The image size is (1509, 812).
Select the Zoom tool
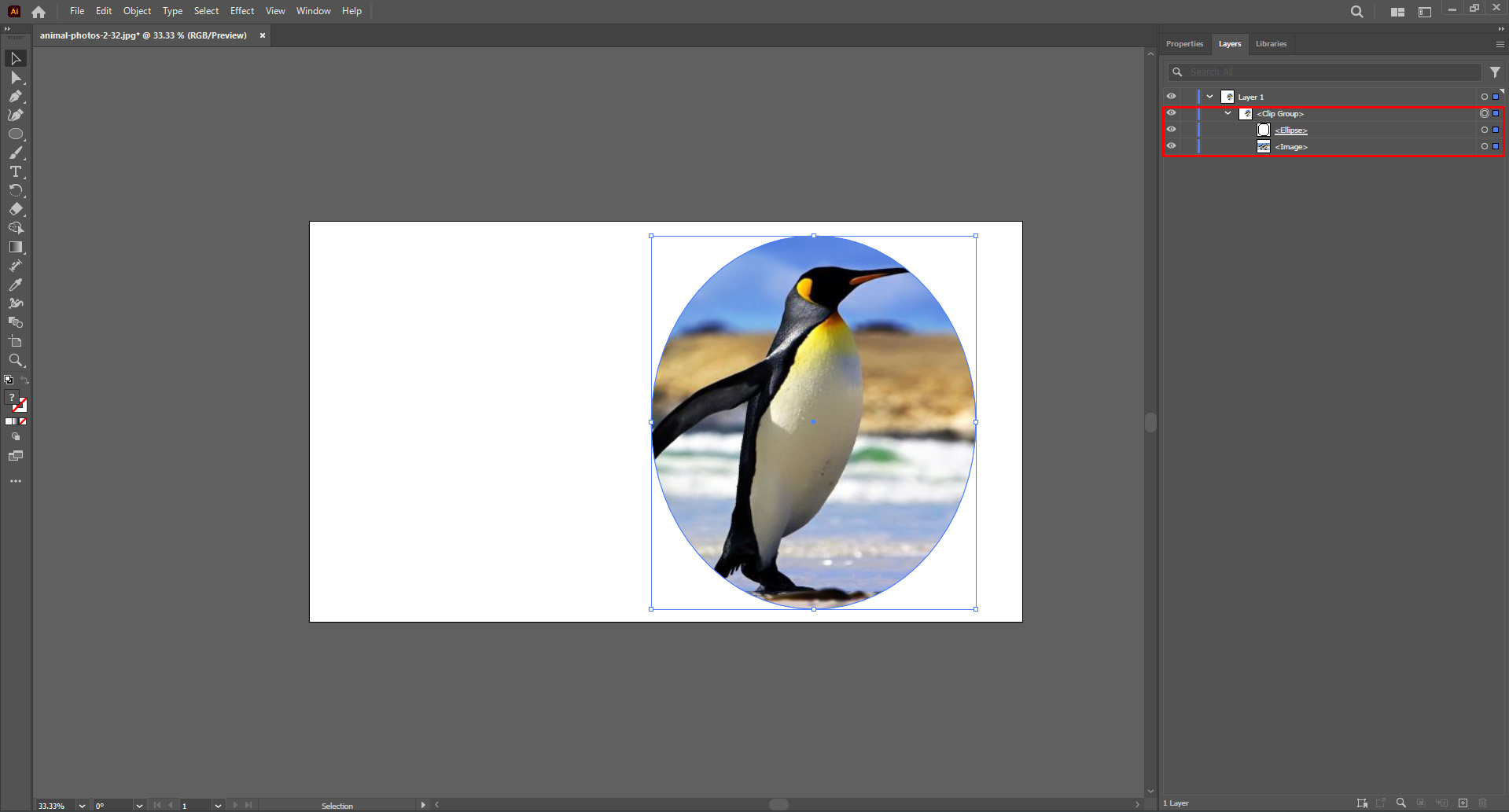pos(16,360)
